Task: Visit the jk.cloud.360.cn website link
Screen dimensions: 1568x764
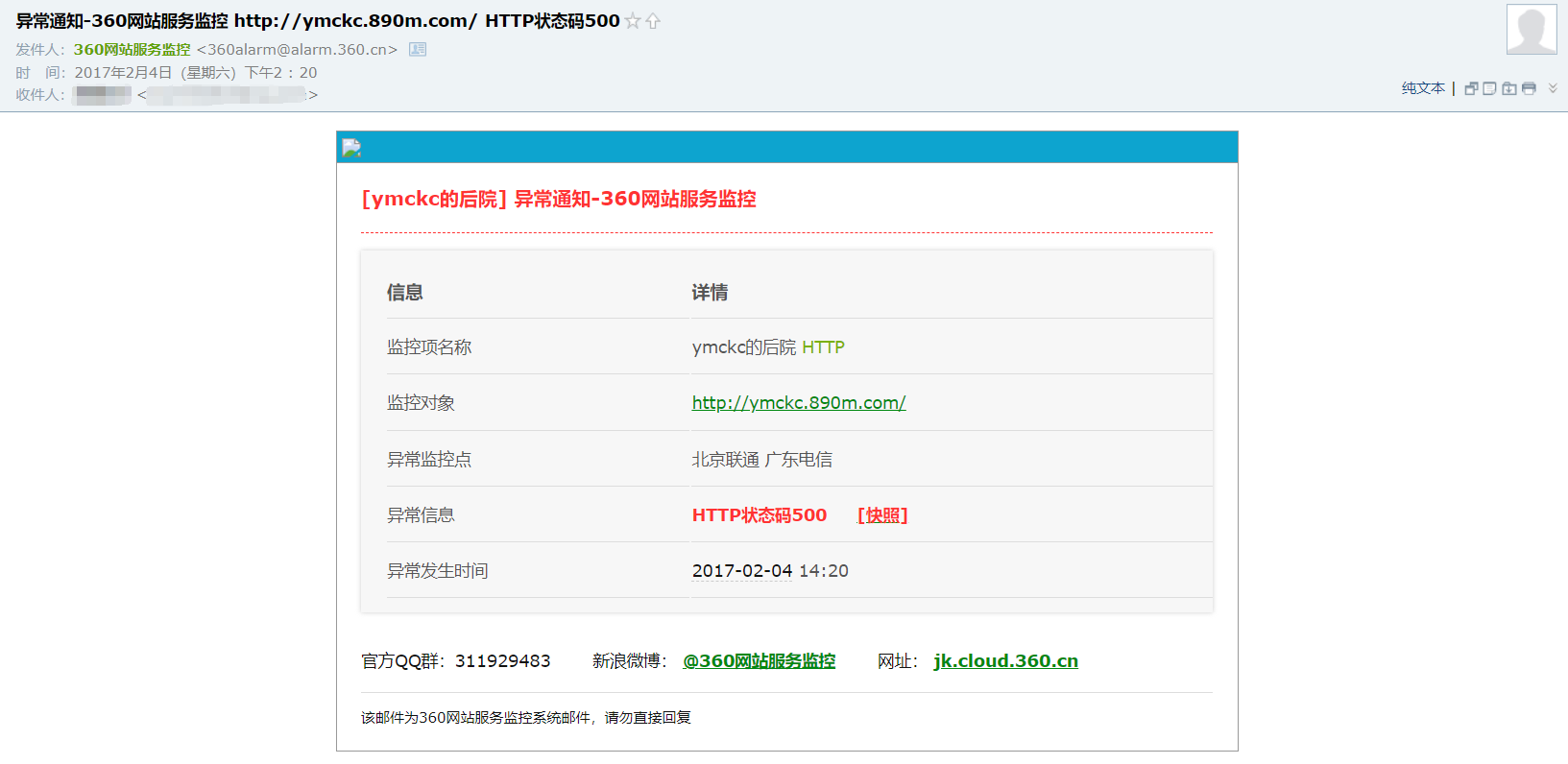Action: point(1005,661)
